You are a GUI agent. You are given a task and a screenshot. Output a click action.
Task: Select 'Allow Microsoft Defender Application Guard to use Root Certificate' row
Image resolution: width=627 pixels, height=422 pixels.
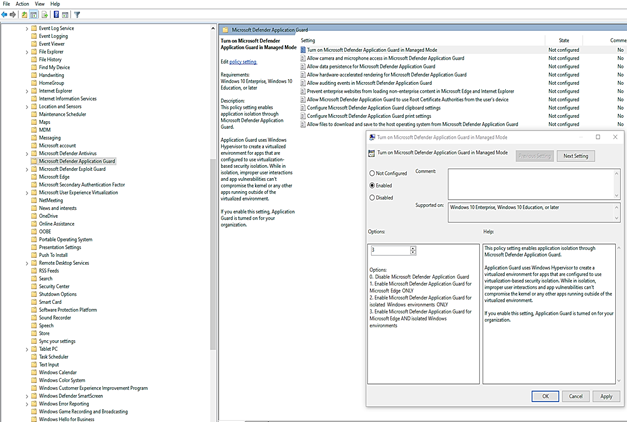click(x=407, y=100)
